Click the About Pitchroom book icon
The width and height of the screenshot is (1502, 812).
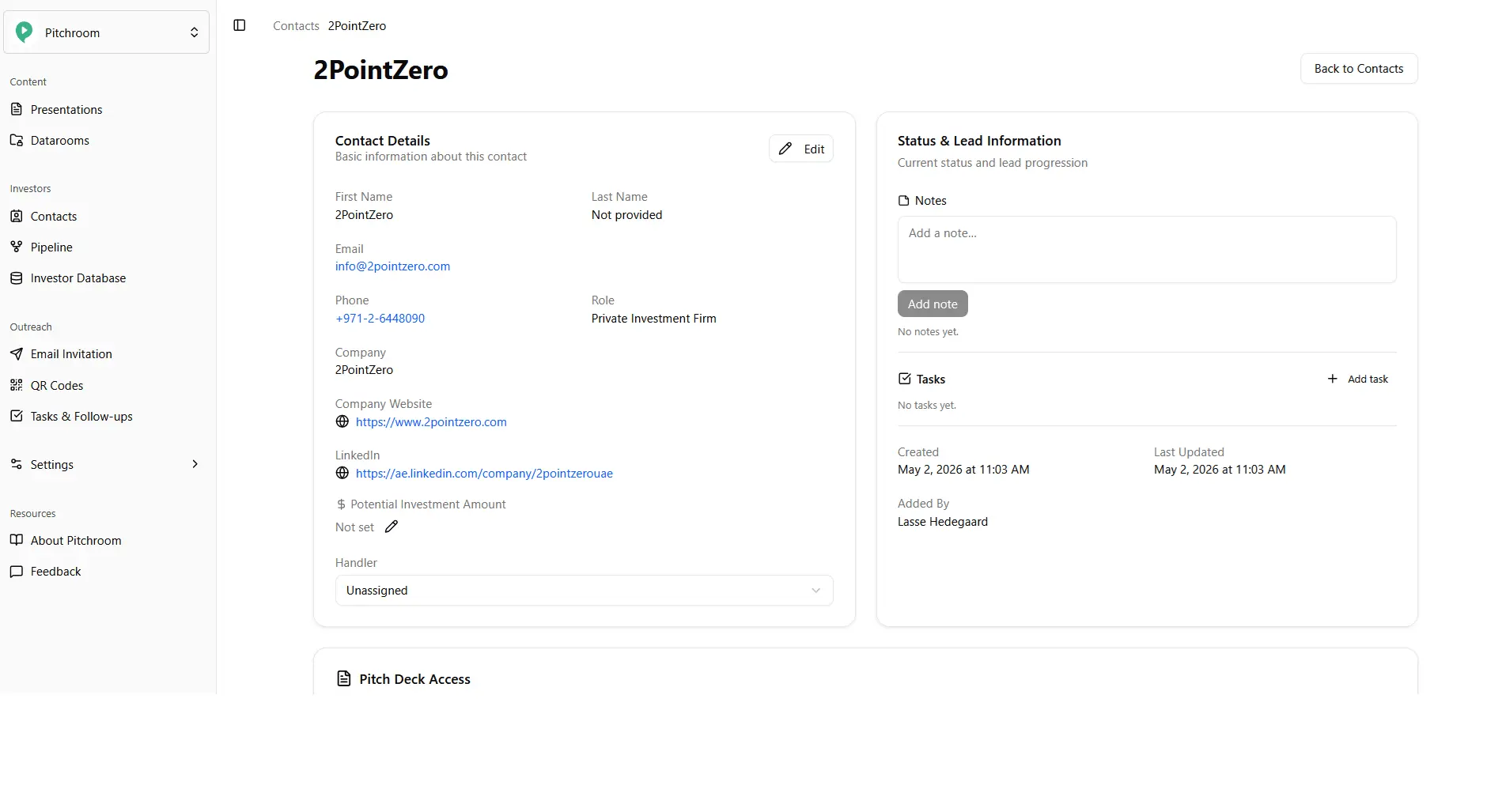pyautogui.click(x=17, y=540)
